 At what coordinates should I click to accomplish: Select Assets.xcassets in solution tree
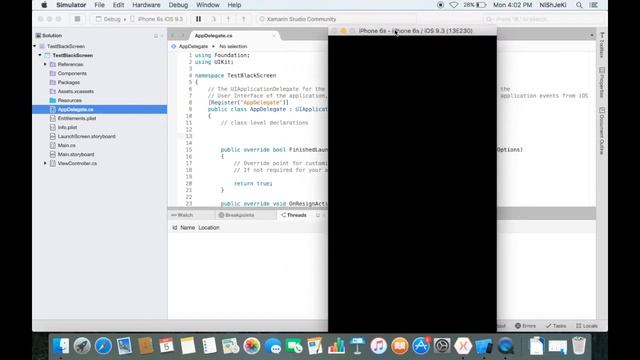pos(76,91)
